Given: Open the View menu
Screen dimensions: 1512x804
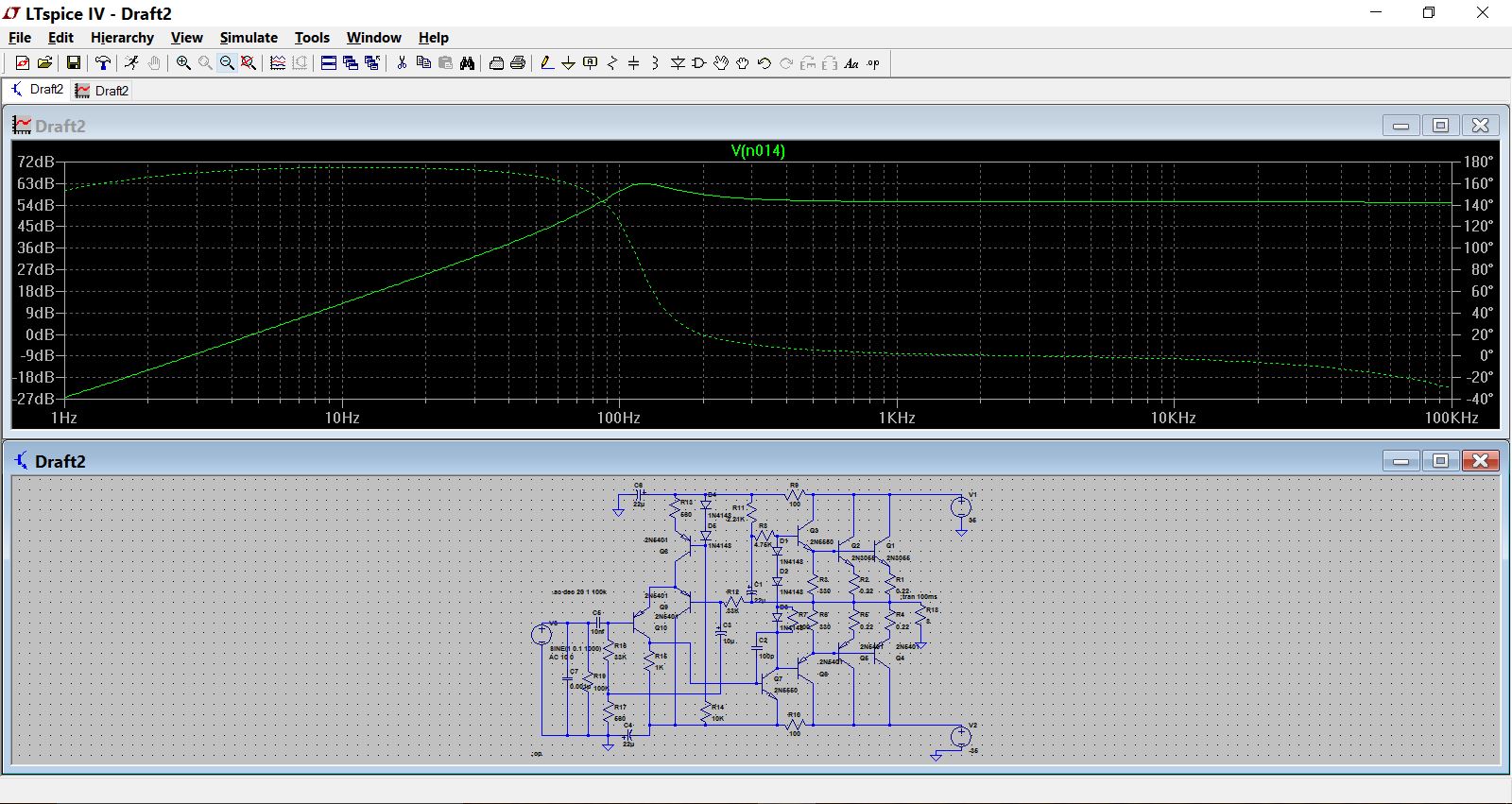Looking at the screenshot, I should 186,38.
